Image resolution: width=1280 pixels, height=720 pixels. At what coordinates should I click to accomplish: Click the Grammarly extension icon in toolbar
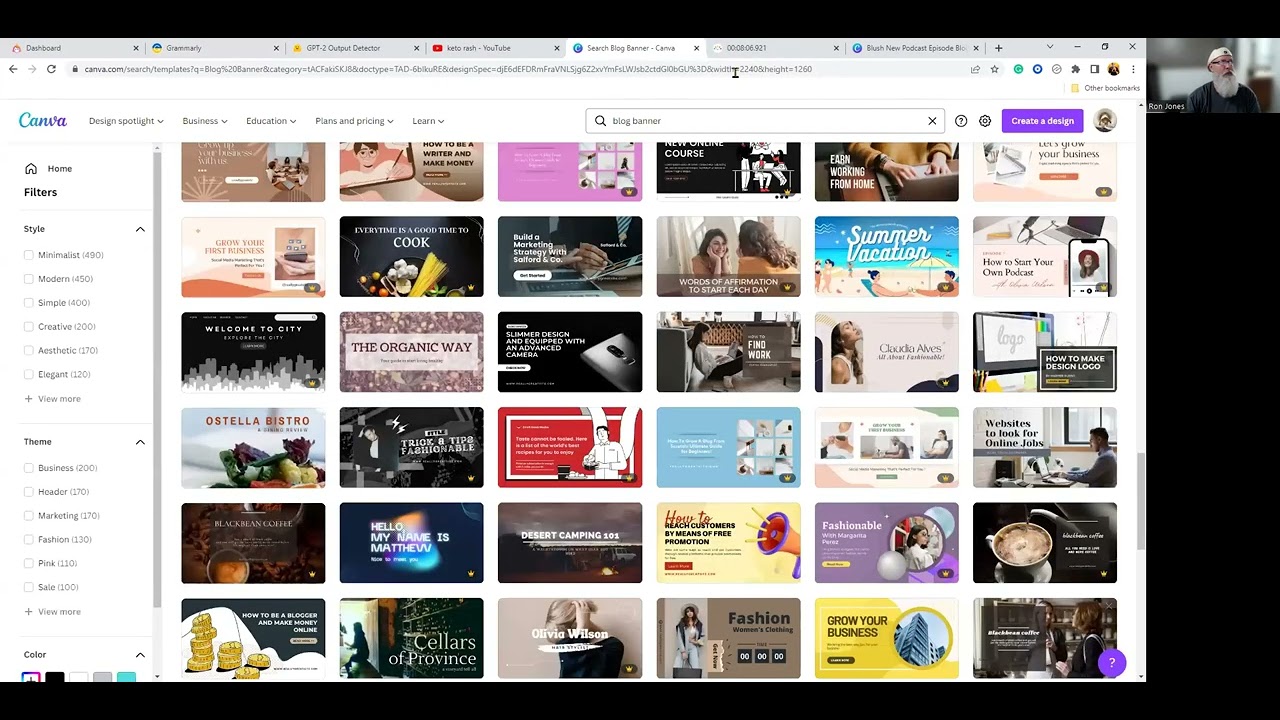pos(1018,69)
